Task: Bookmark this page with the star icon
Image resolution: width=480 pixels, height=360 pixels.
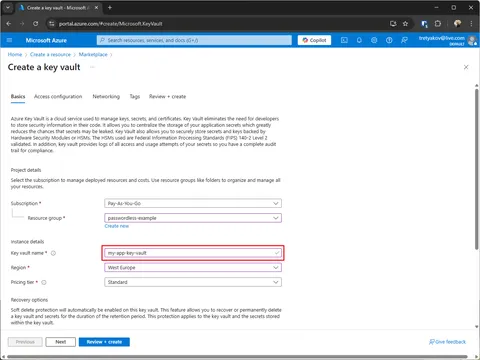Action: [x=405, y=24]
